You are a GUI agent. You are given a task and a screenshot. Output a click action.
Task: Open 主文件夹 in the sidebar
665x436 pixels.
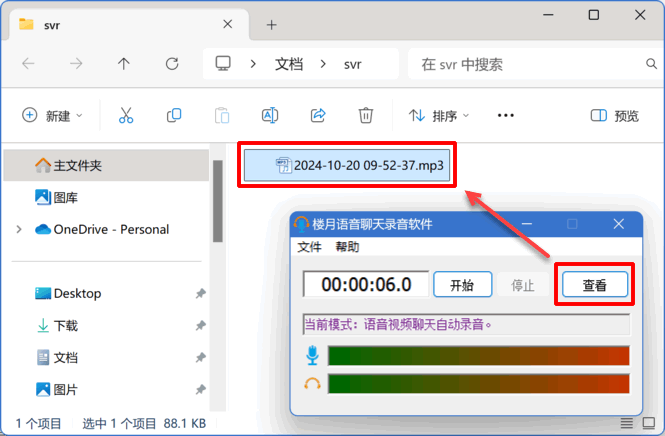coord(106,165)
